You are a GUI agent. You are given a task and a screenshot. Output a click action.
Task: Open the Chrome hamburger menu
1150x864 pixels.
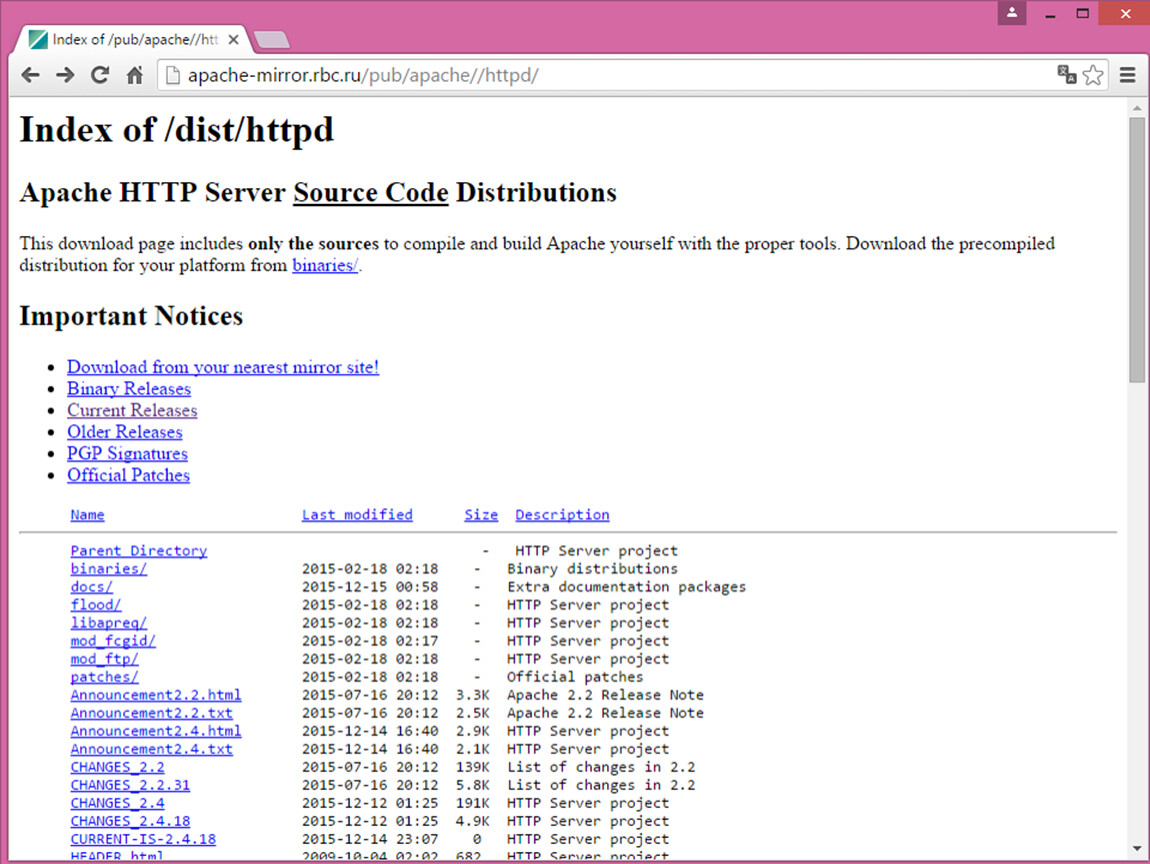[1128, 75]
